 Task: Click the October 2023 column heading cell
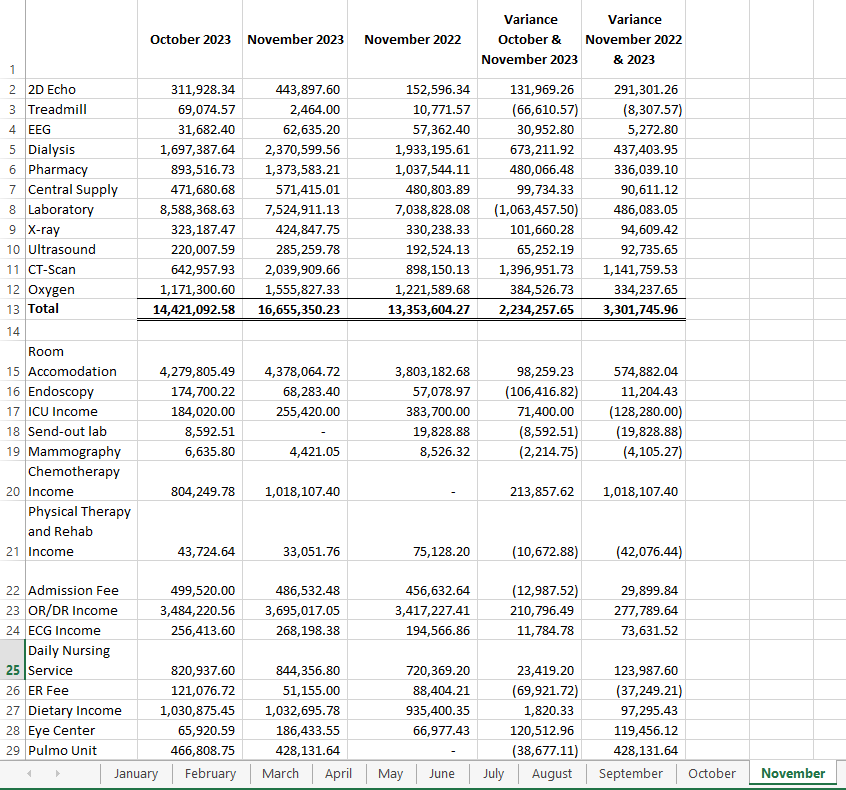pos(190,39)
